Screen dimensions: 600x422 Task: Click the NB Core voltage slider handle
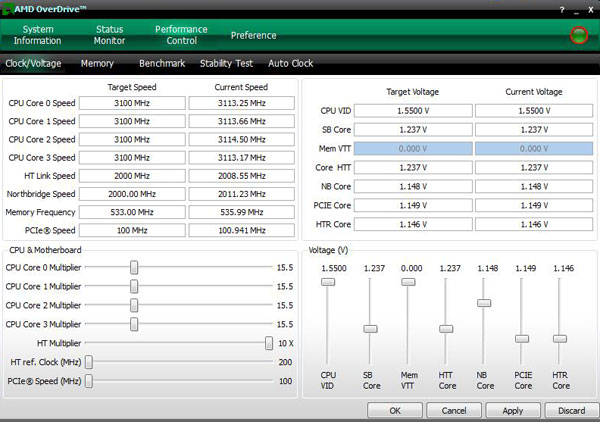tap(484, 303)
